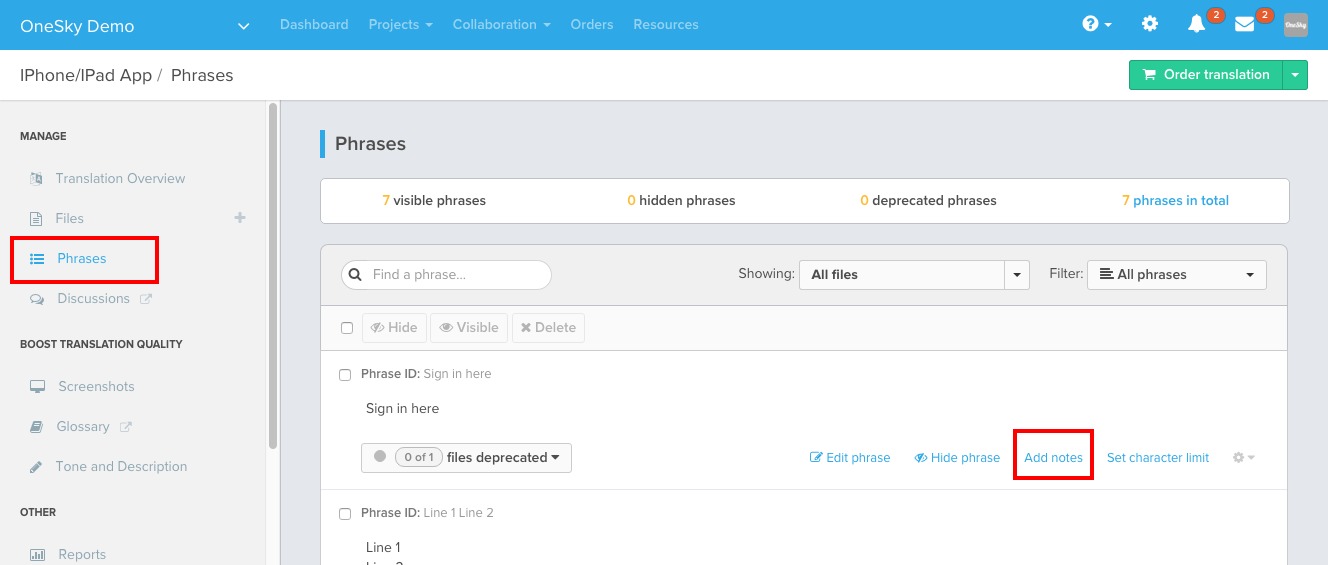Open Glossary in sidebar

coord(83,427)
